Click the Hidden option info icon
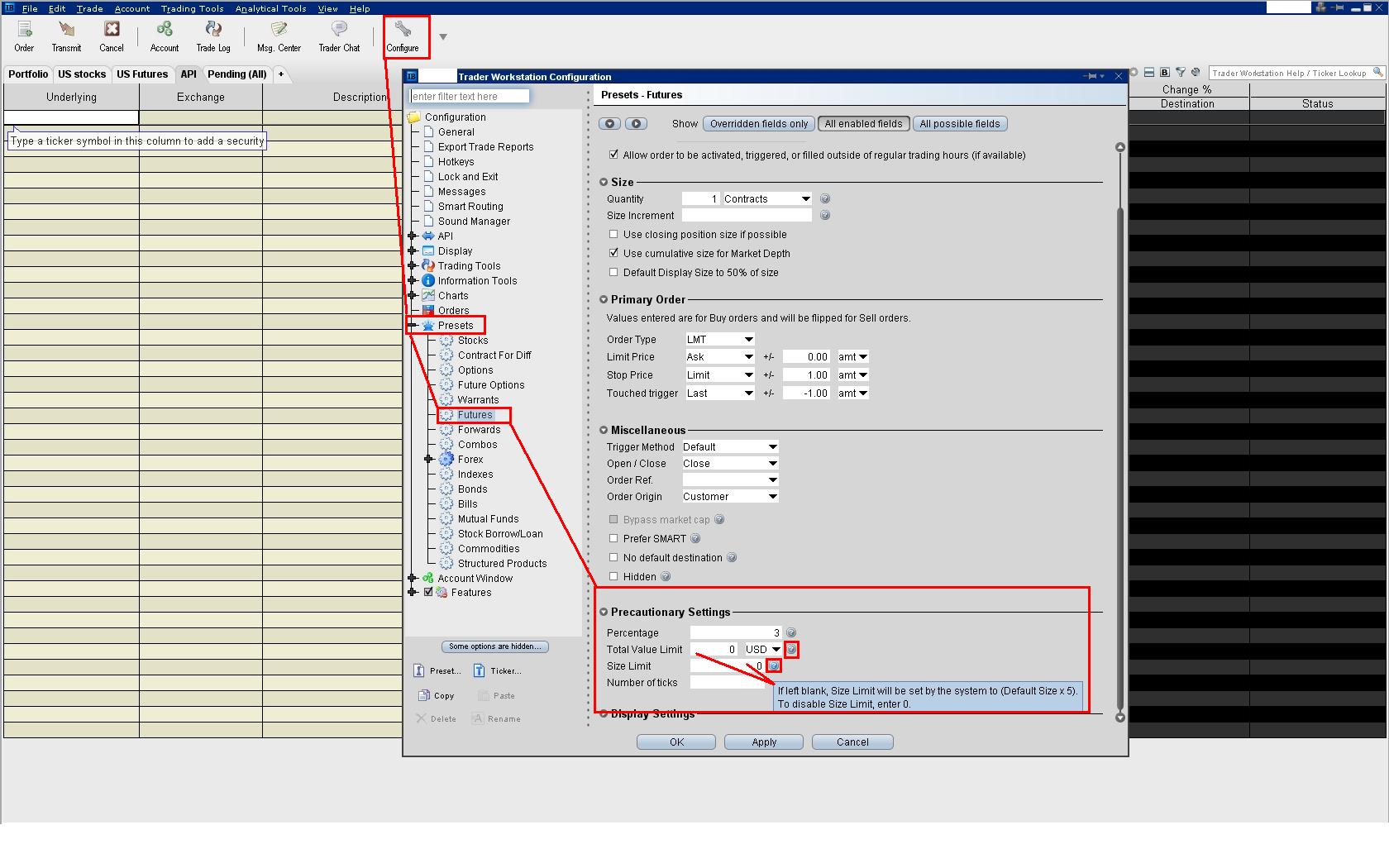 [666, 577]
